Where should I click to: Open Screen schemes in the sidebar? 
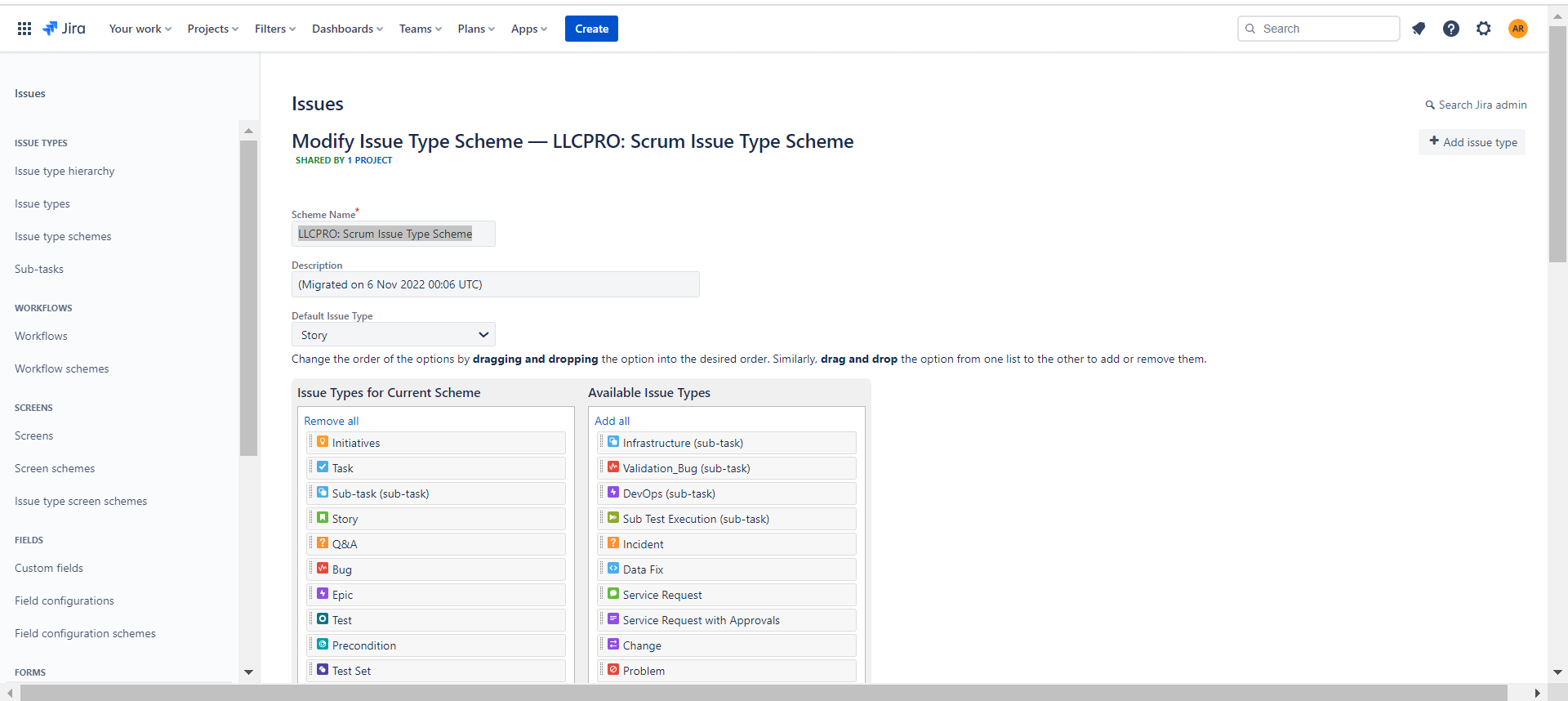point(55,468)
